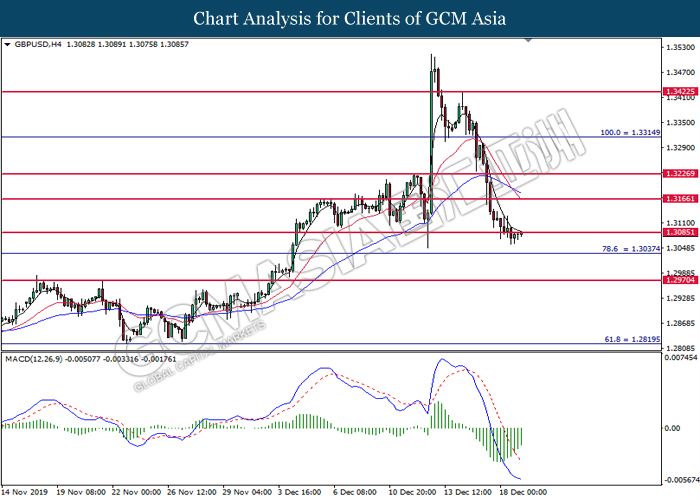
Task: Select the 1.34225 red price label
Action: (x=680, y=92)
